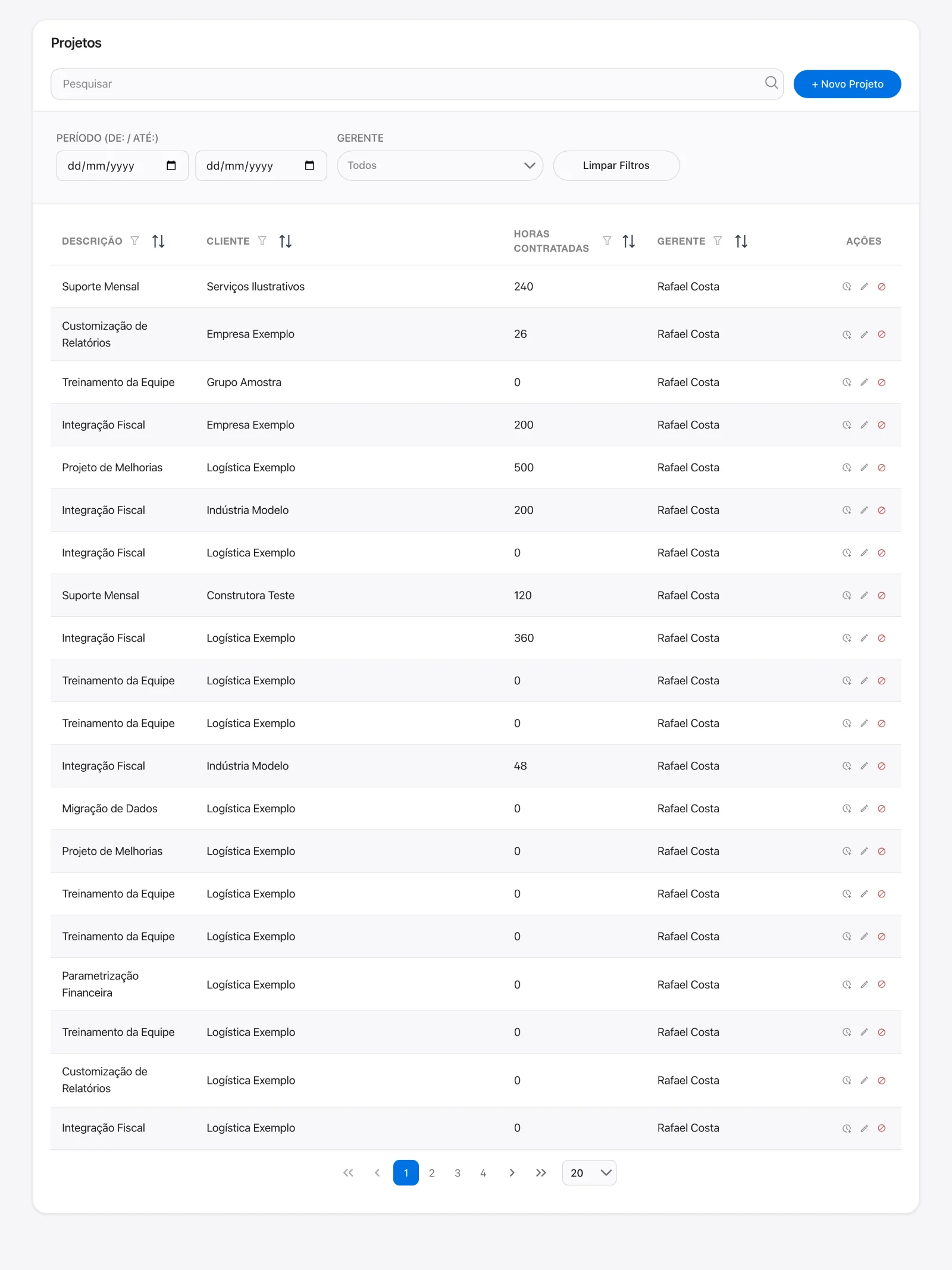Click Limpar Filtros button
This screenshot has height=1270, width=952.
(x=616, y=165)
